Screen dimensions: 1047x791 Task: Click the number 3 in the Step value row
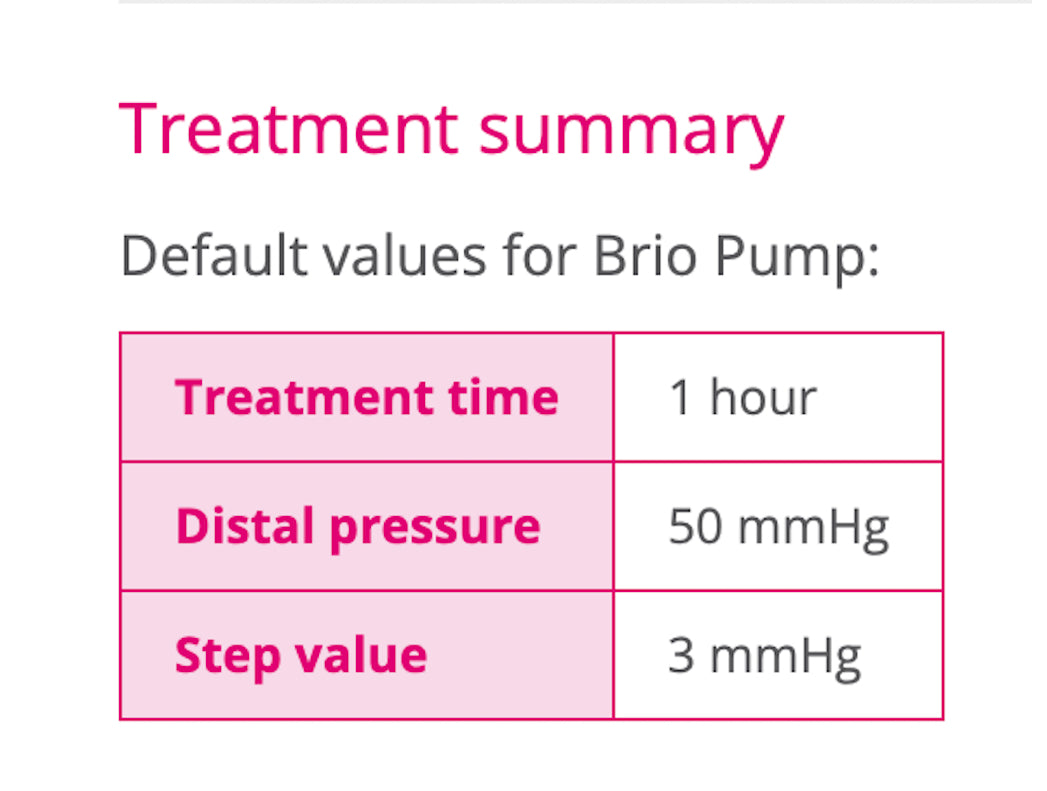pyautogui.click(x=681, y=655)
